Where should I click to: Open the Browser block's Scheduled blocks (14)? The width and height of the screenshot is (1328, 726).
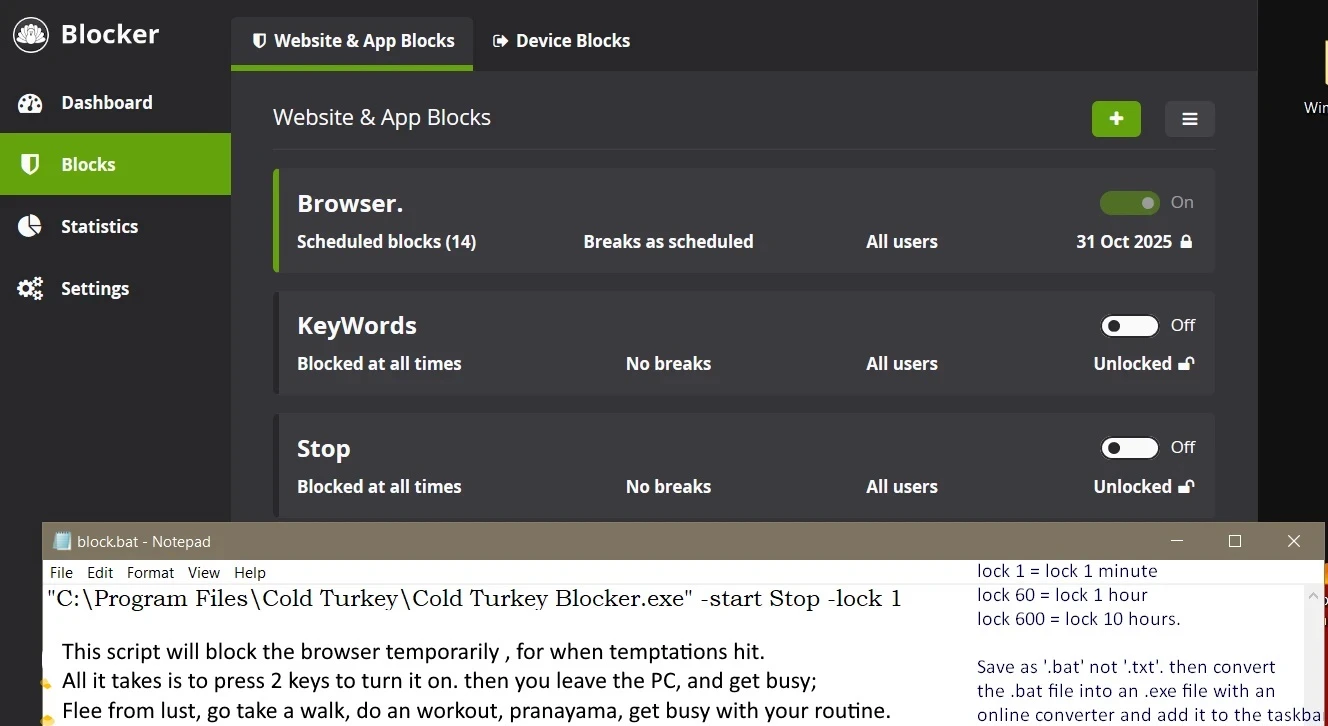pyautogui.click(x=386, y=242)
